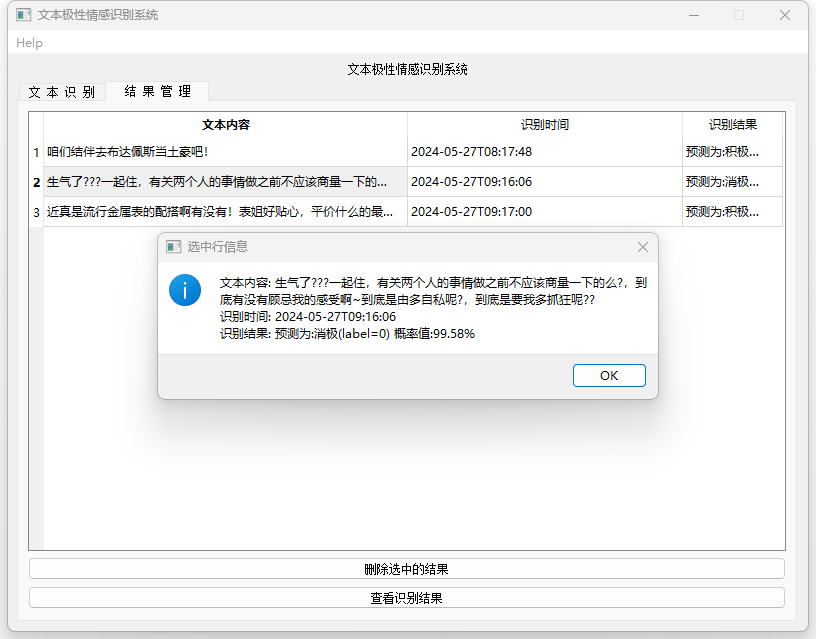Select row header number 1
This screenshot has height=639, width=816.
point(36,152)
